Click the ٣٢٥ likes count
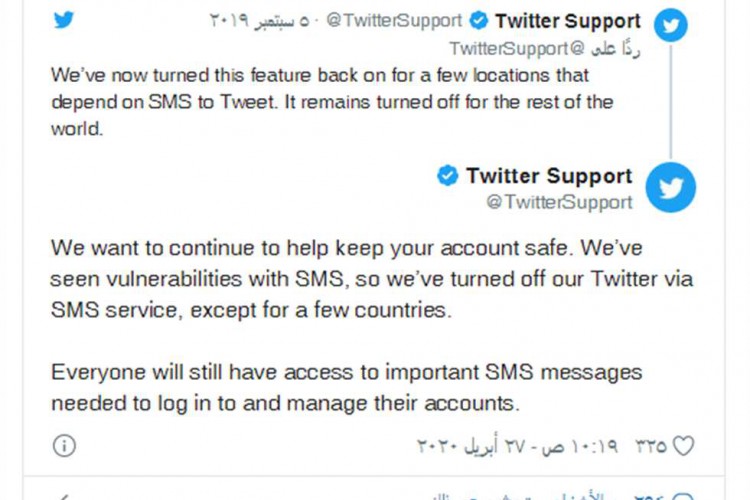The image size is (750, 500). (651, 446)
